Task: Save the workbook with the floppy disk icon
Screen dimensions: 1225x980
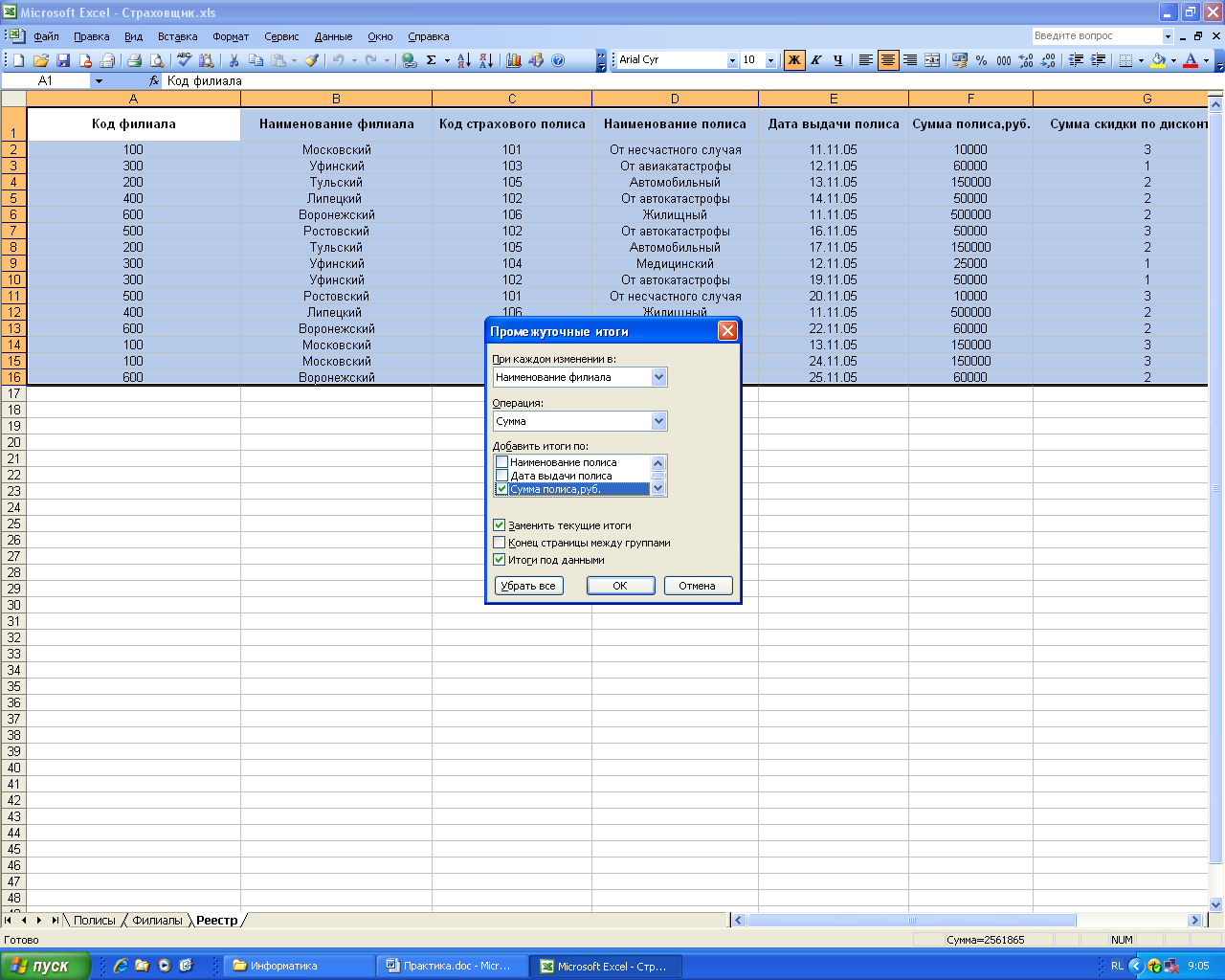Action: (63, 60)
